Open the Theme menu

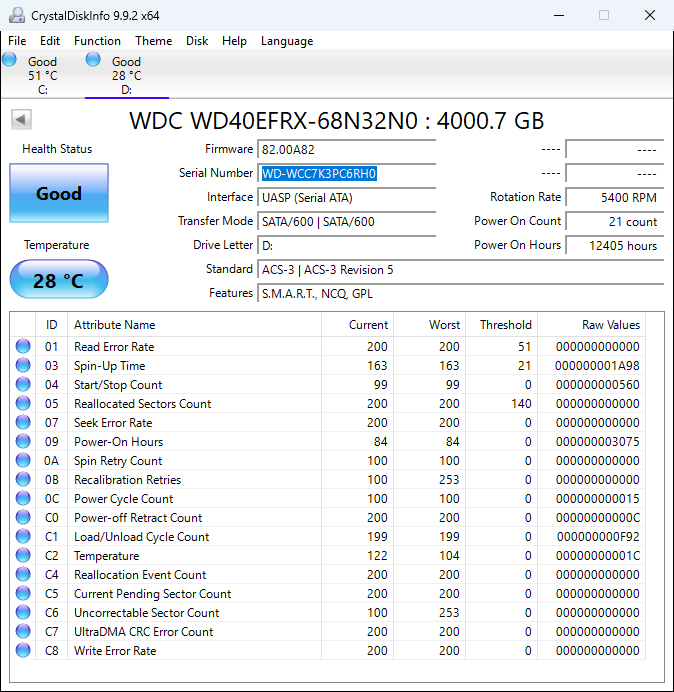154,41
